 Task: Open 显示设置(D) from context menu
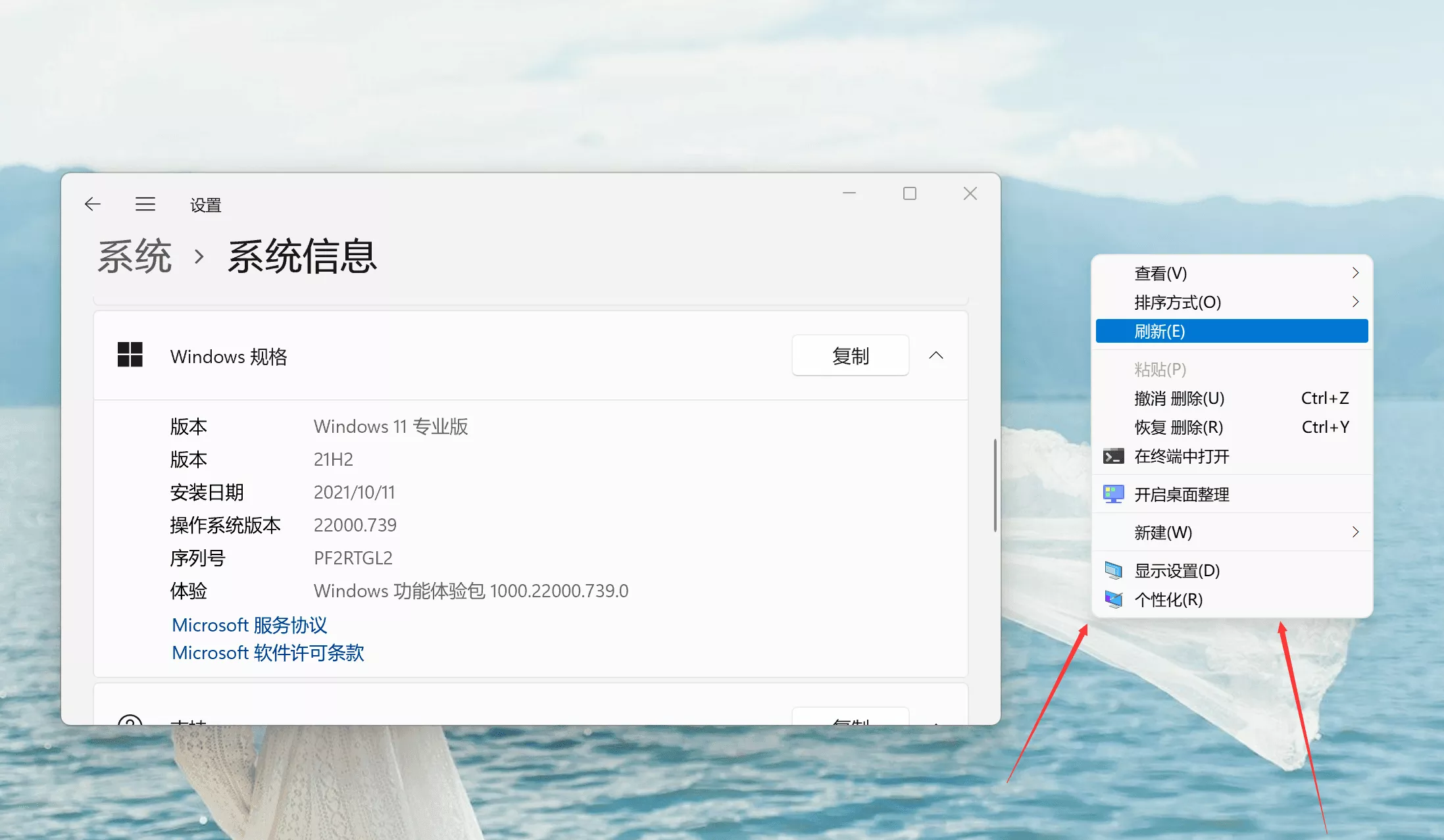[1232, 570]
